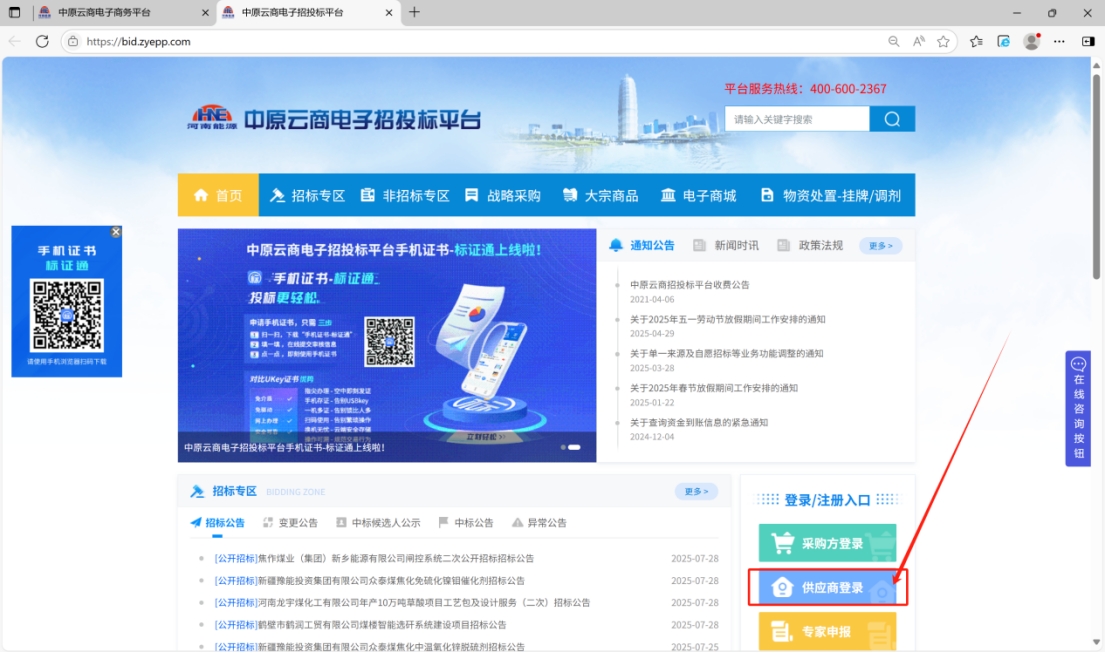Image resolution: width=1105 pixels, height=653 pixels.
Task: Click the search magnifier button
Action: (892, 119)
